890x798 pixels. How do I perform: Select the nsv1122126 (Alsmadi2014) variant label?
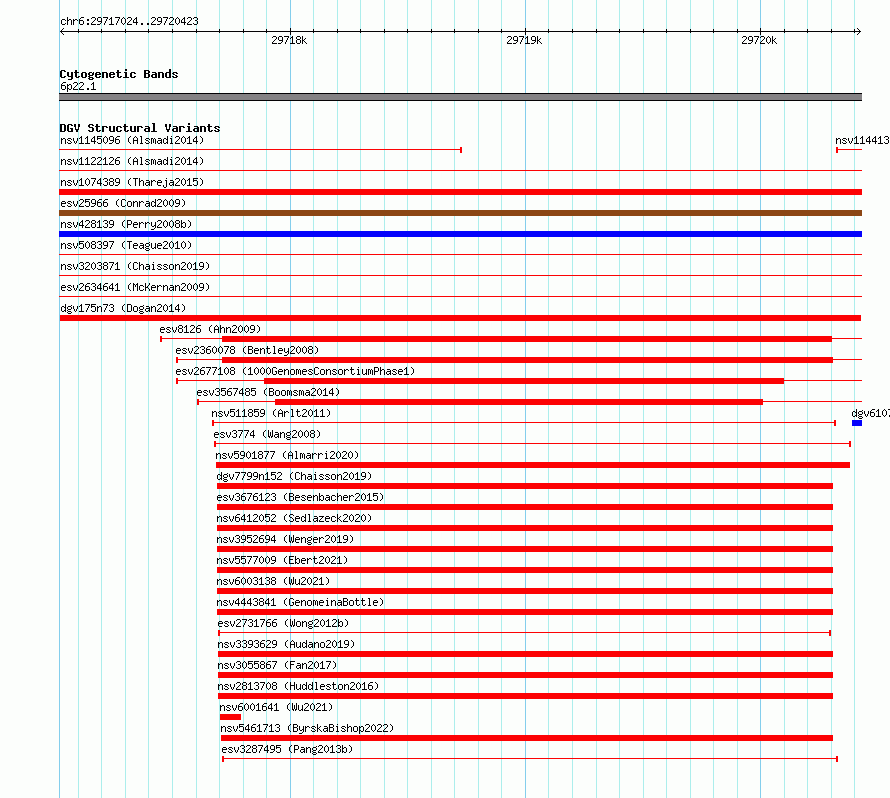click(132, 161)
